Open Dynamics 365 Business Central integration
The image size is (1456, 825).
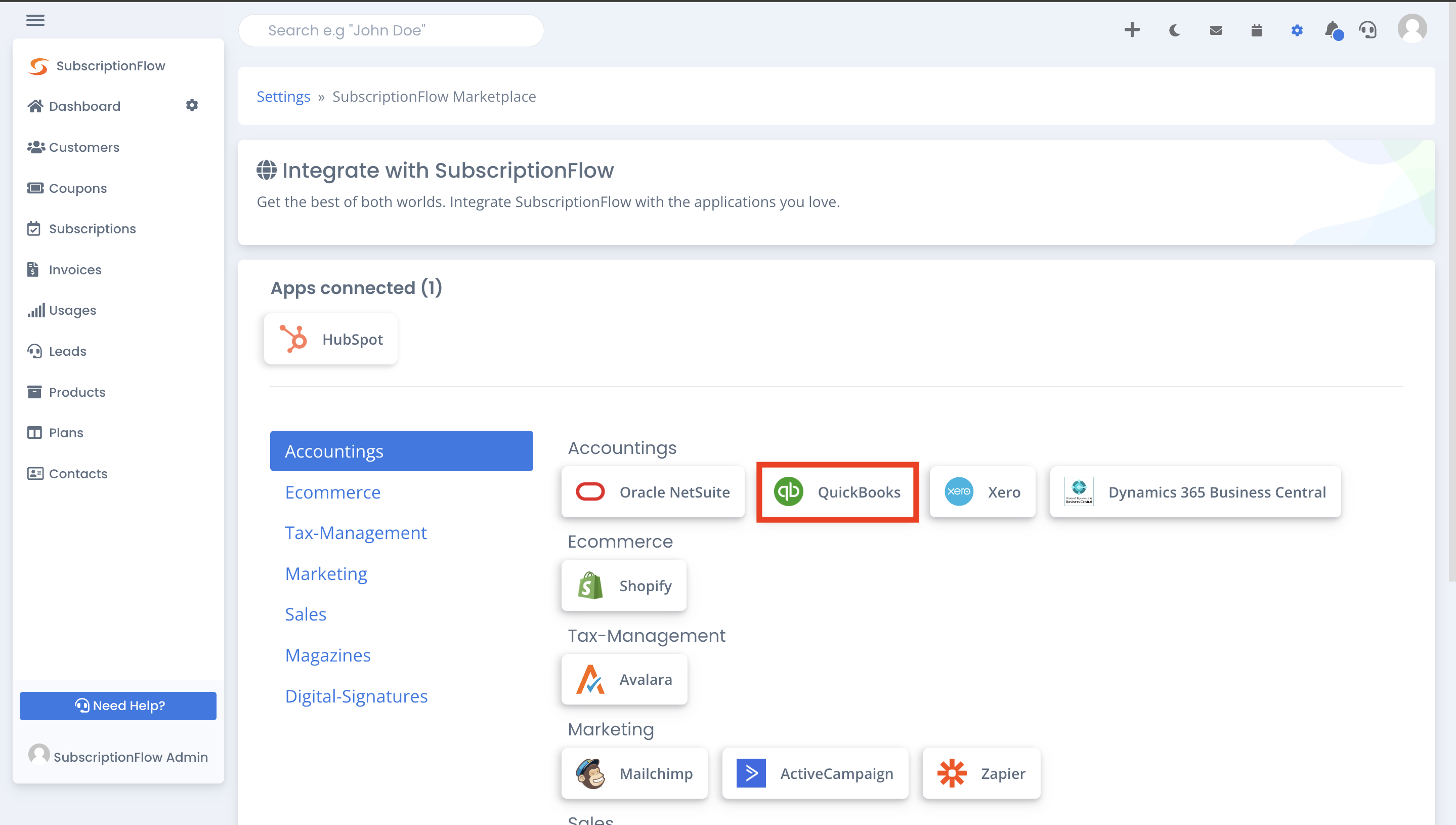1195,492
